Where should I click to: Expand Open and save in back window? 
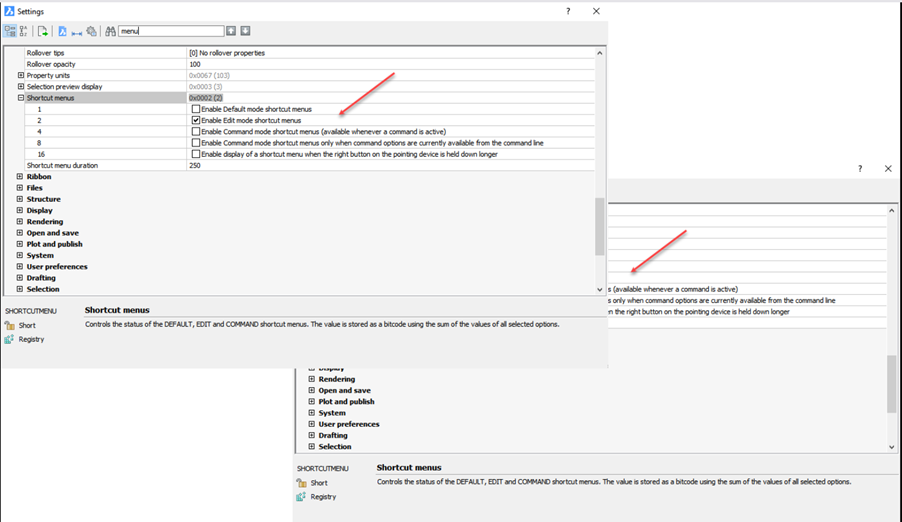click(311, 390)
